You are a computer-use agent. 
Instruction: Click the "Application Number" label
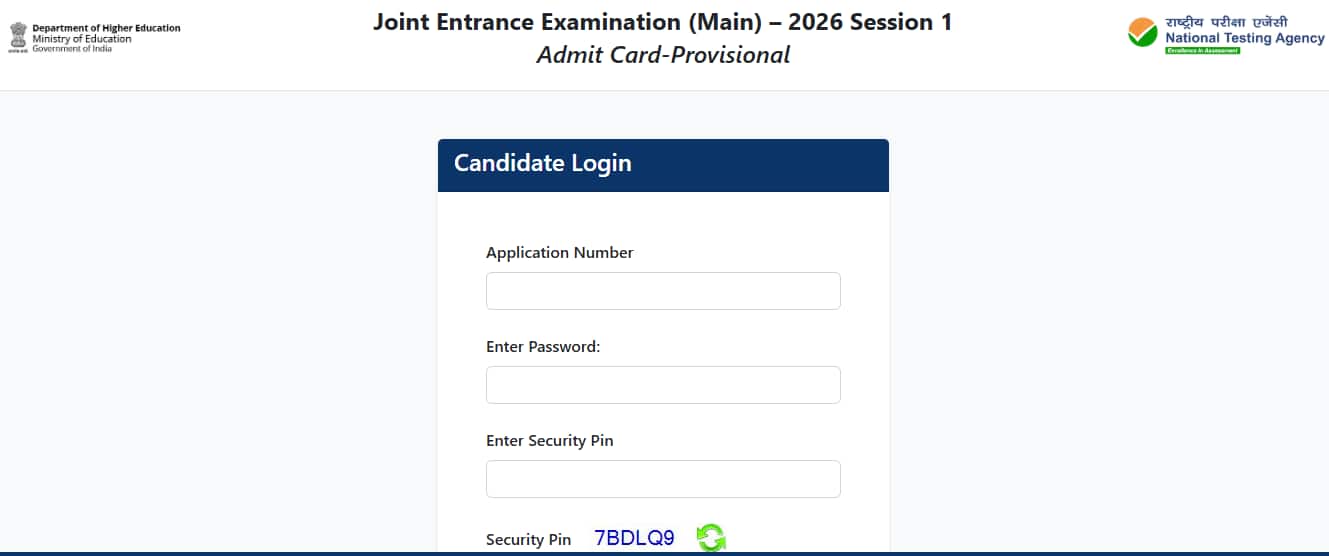(x=559, y=253)
